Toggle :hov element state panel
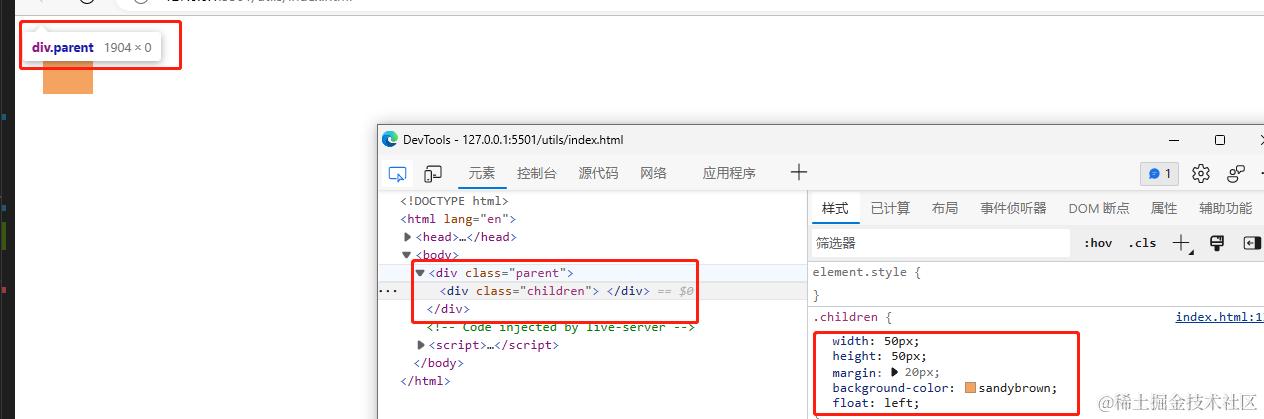This screenshot has height=419, width=1264. coord(1097,243)
